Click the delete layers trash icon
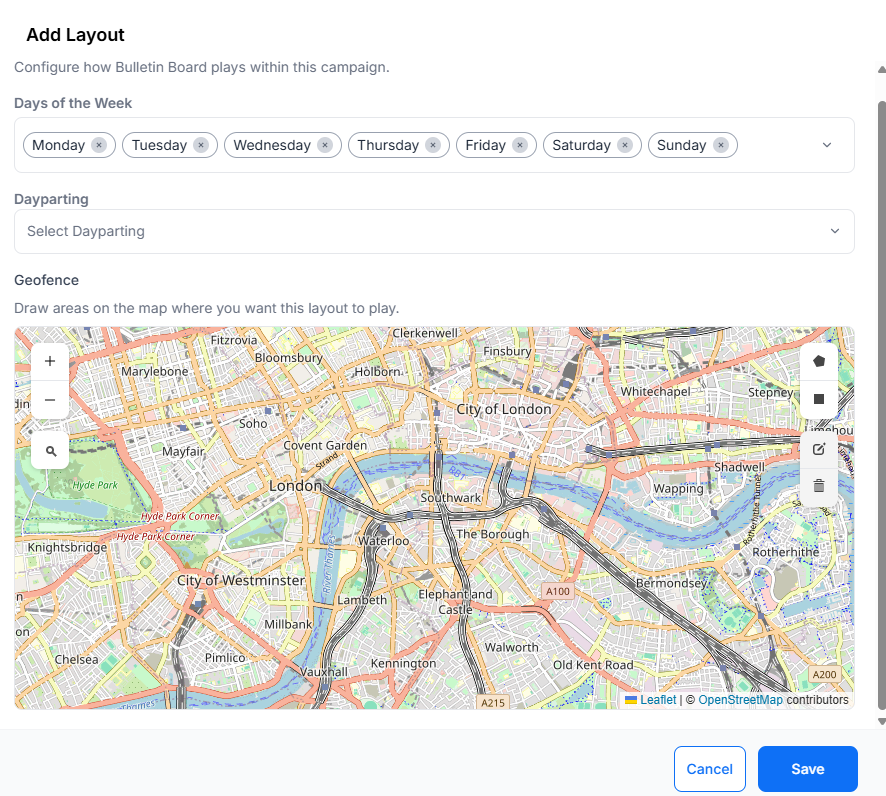The image size is (886, 796). pyautogui.click(x=819, y=486)
